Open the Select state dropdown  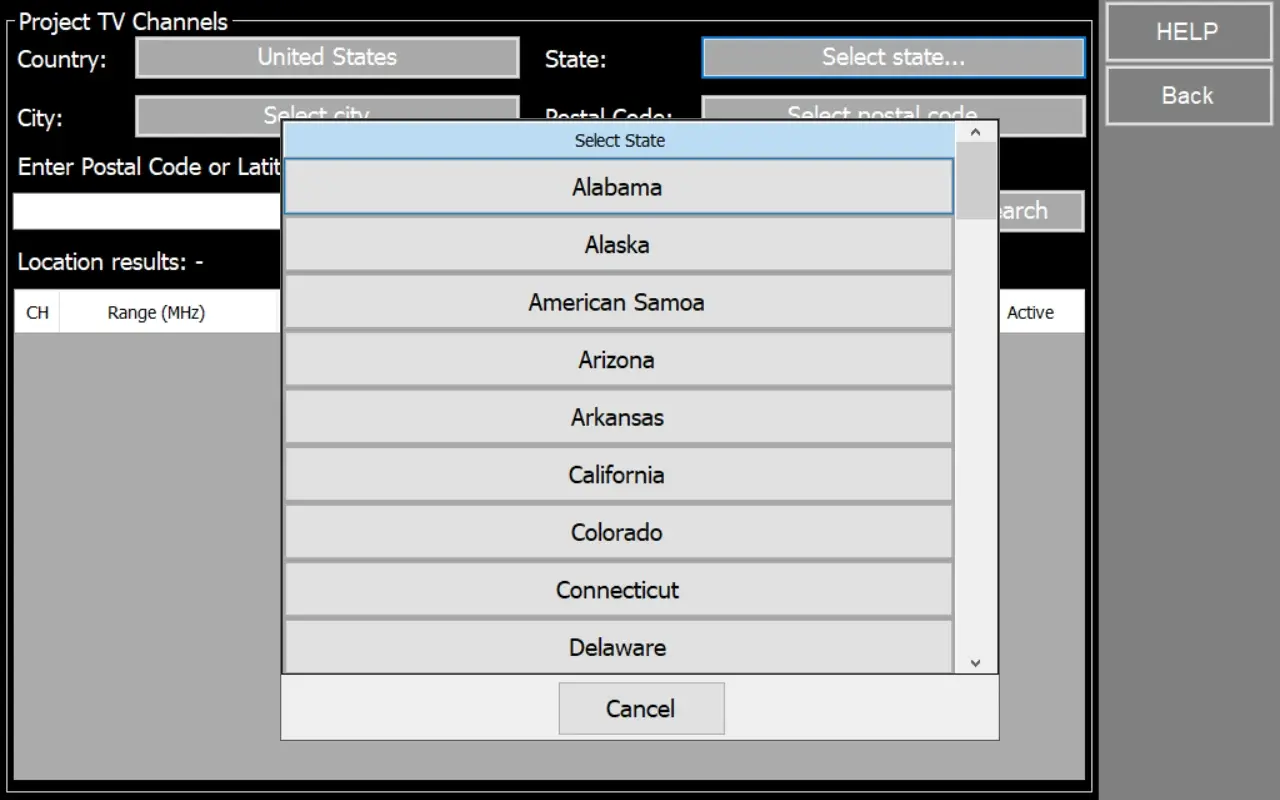(x=893, y=58)
